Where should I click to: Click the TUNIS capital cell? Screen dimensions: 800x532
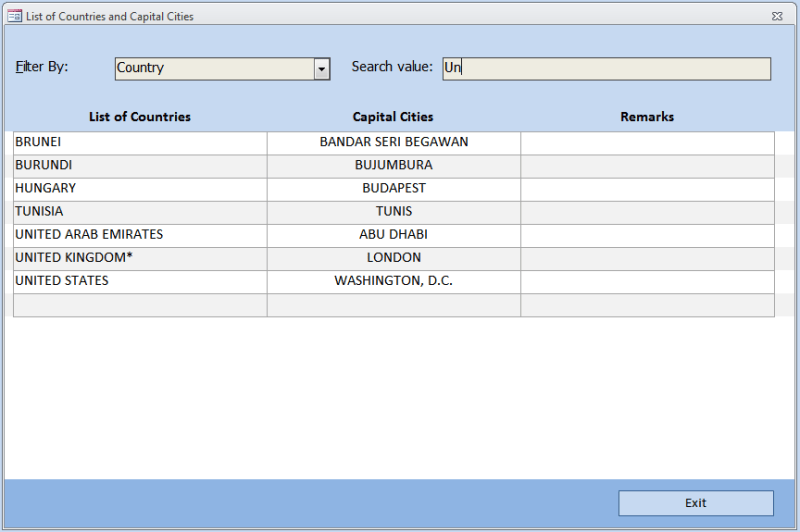pyautogui.click(x=394, y=213)
